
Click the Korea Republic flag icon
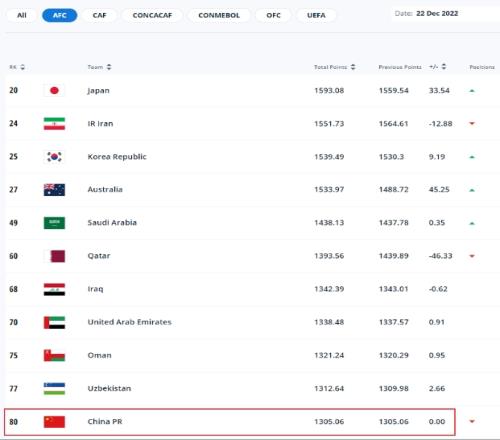click(54, 157)
